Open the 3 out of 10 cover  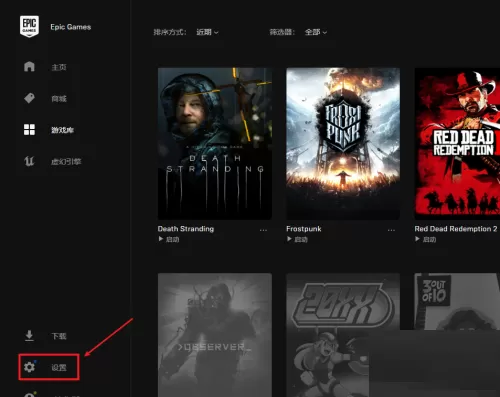(457, 302)
